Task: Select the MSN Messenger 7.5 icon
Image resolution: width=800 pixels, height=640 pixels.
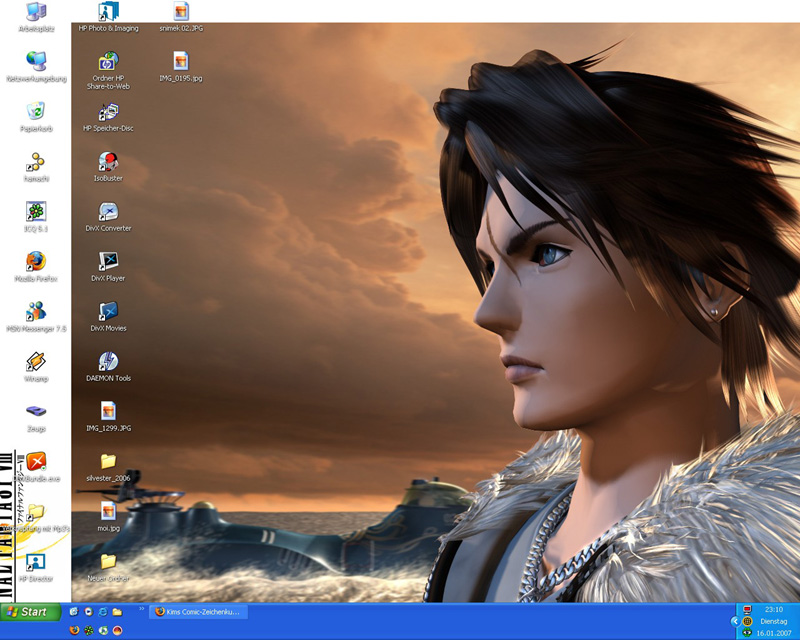Action: pyautogui.click(x=36, y=312)
